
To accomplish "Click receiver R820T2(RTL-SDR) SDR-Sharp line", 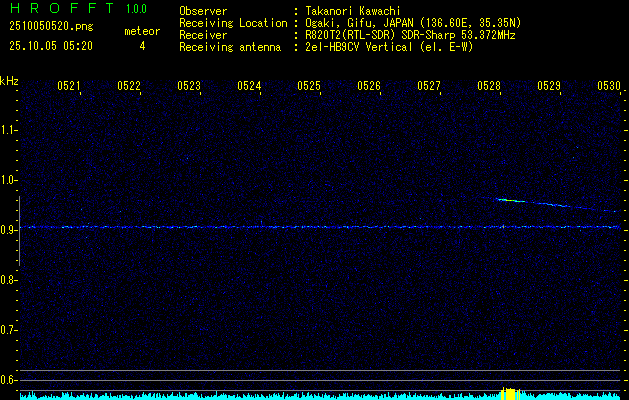I will click(410, 35).
